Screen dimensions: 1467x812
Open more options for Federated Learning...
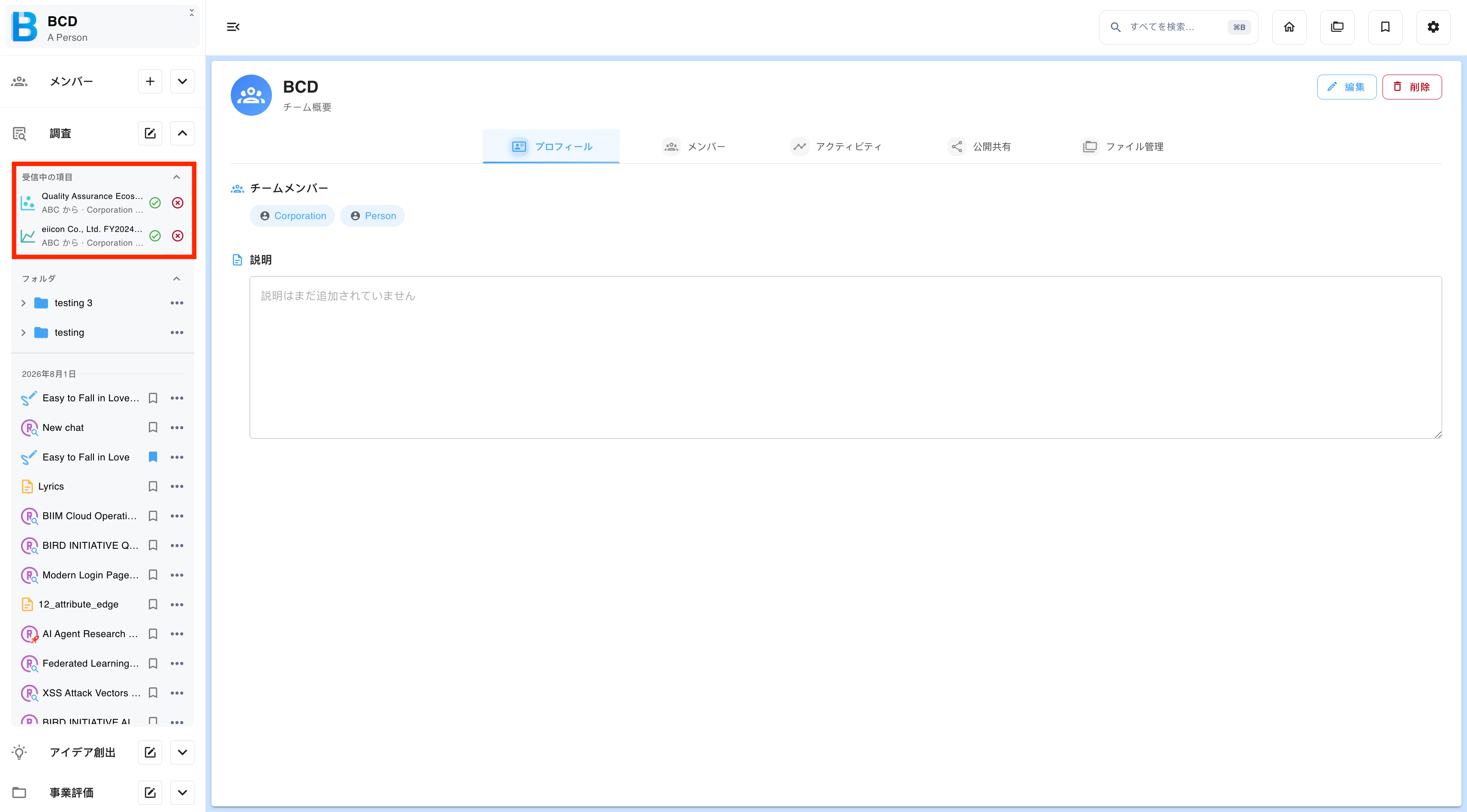pyautogui.click(x=177, y=664)
